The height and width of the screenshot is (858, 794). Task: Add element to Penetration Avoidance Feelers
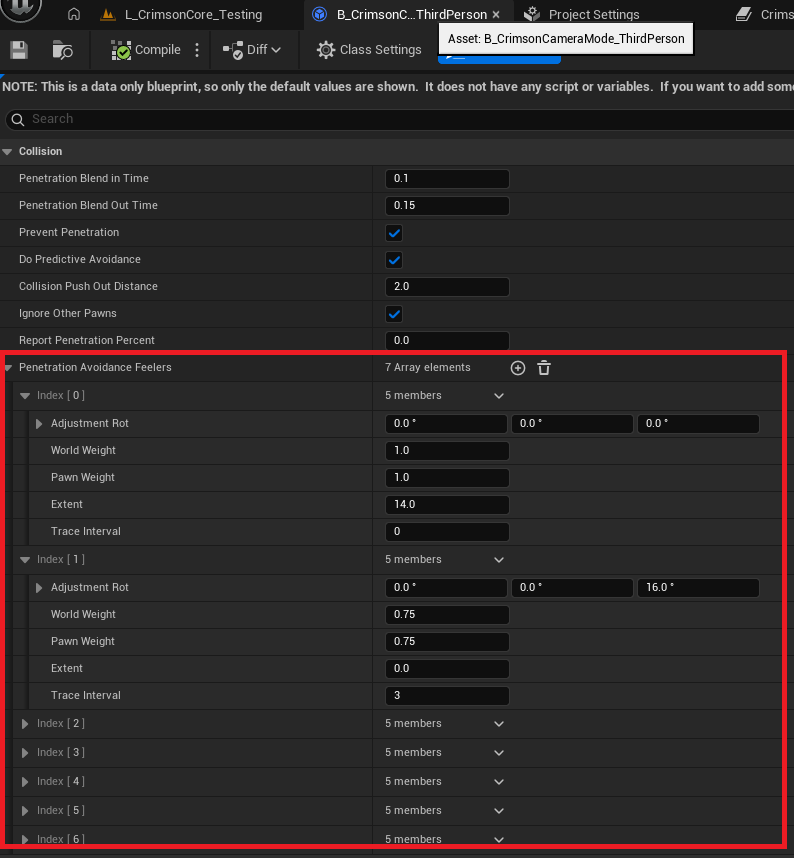click(518, 368)
